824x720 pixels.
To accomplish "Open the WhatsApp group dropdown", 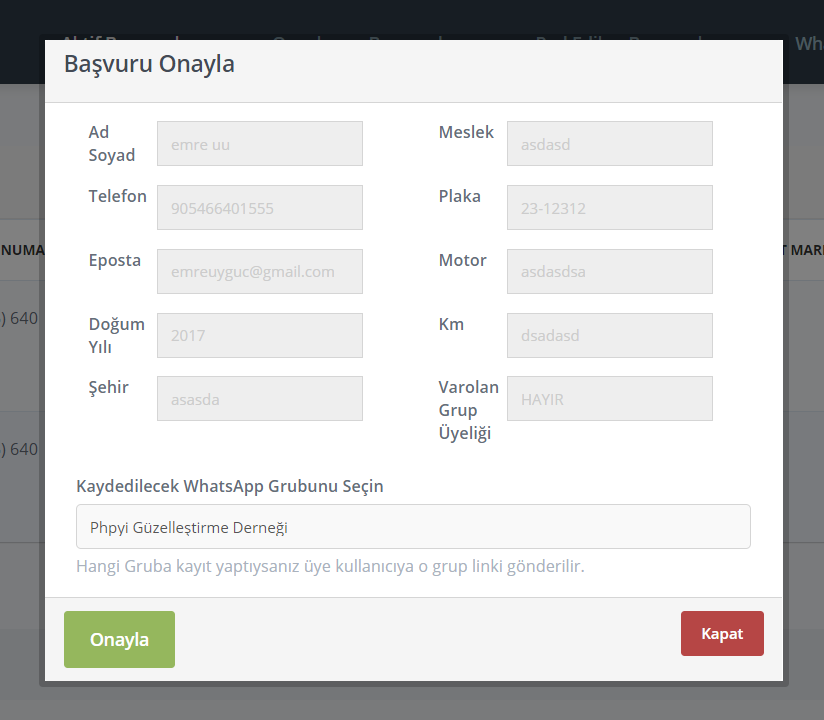I will pos(413,527).
